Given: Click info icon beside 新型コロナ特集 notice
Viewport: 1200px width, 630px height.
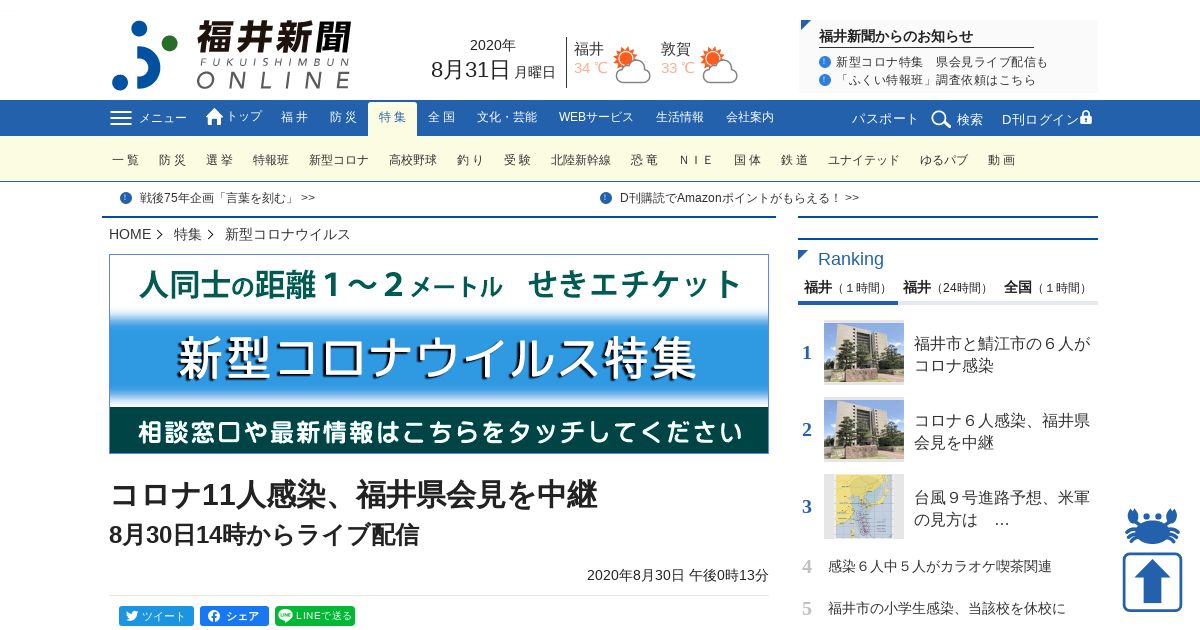Looking at the screenshot, I should (825, 62).
